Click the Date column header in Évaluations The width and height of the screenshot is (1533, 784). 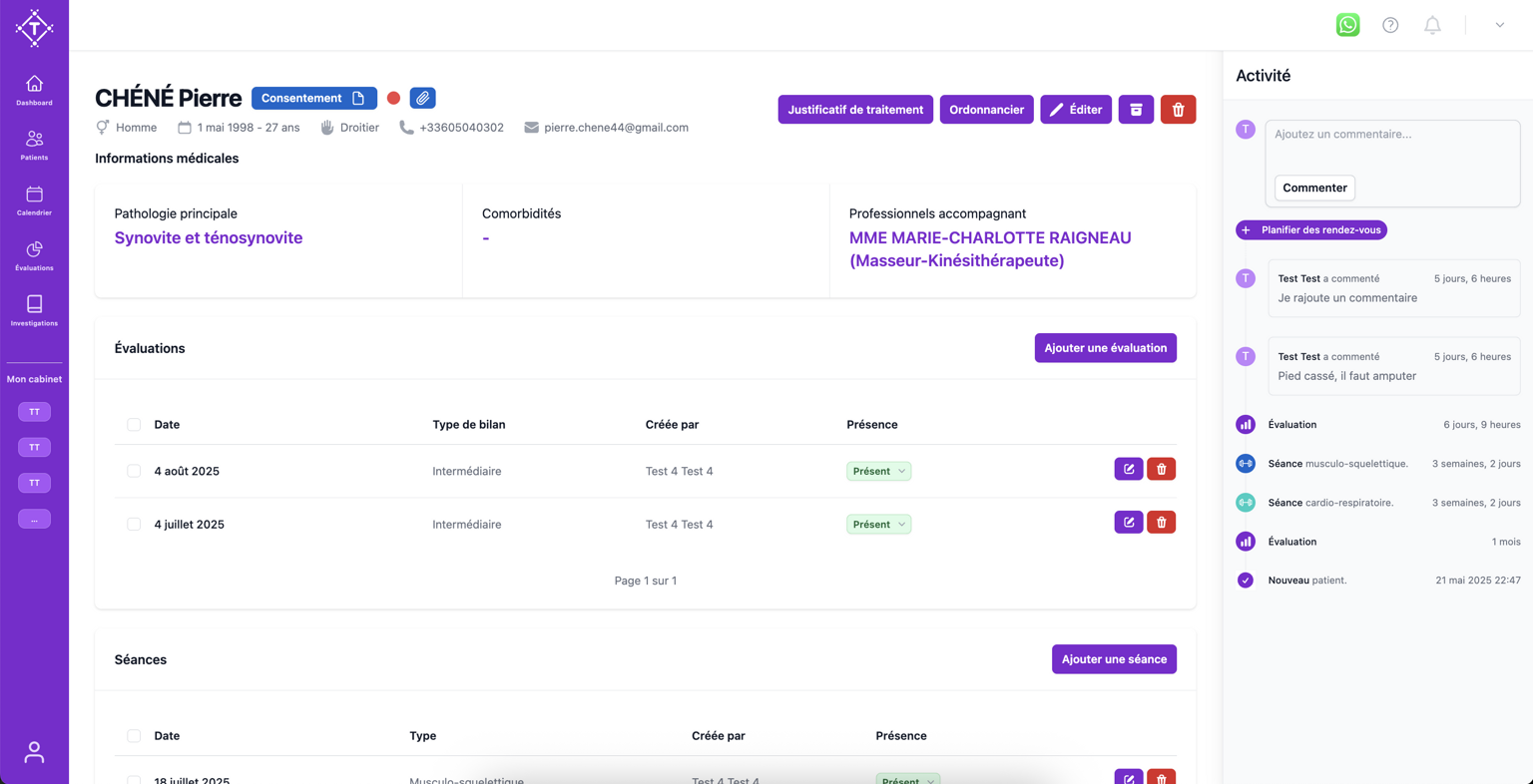tap(167, 425)
